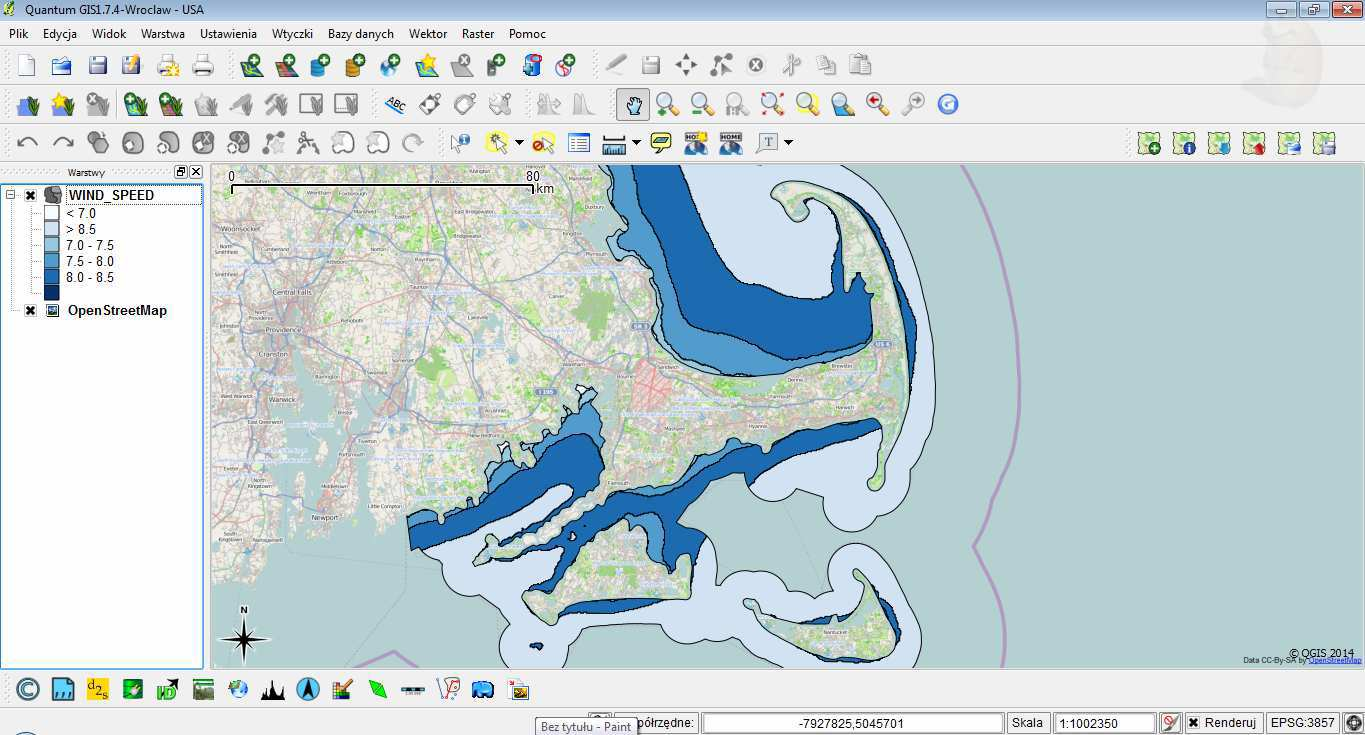1365x735 pixels.
Task: Click the North Arrow plugin icon
Action: 308,689
